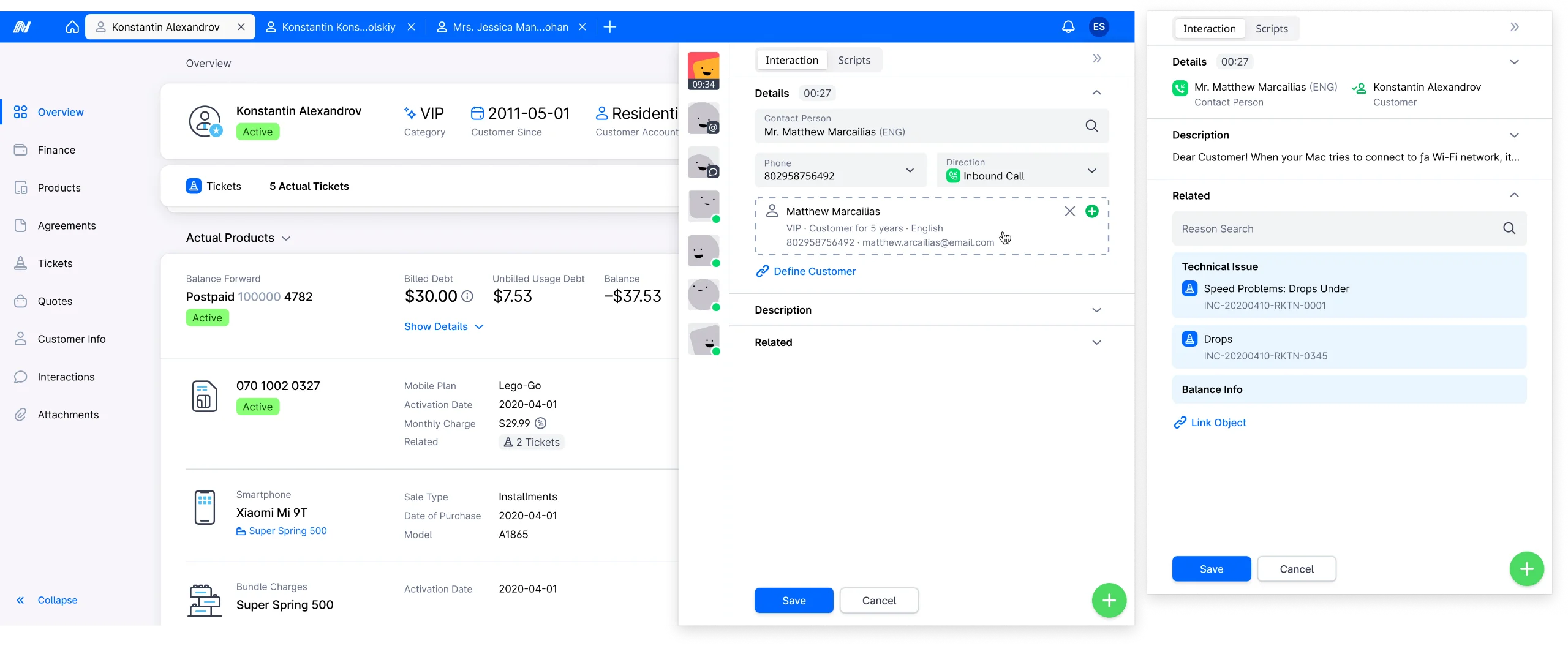Screen dimensions: 1568x646
Task: Collapse the Details section in middle panel
Action: [x=1097, y=93]
